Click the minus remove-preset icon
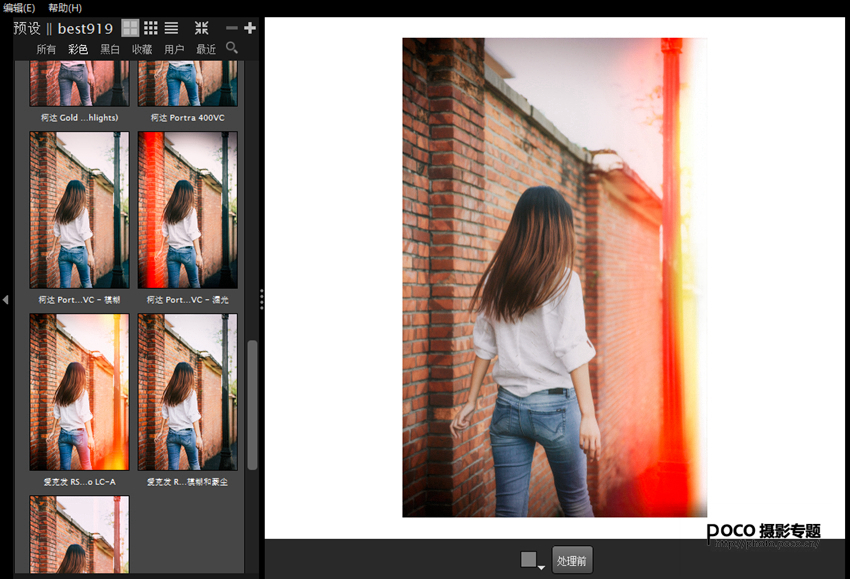Image resolution: width=850 pixels, height=579 pixels. (x=231, y=28)
